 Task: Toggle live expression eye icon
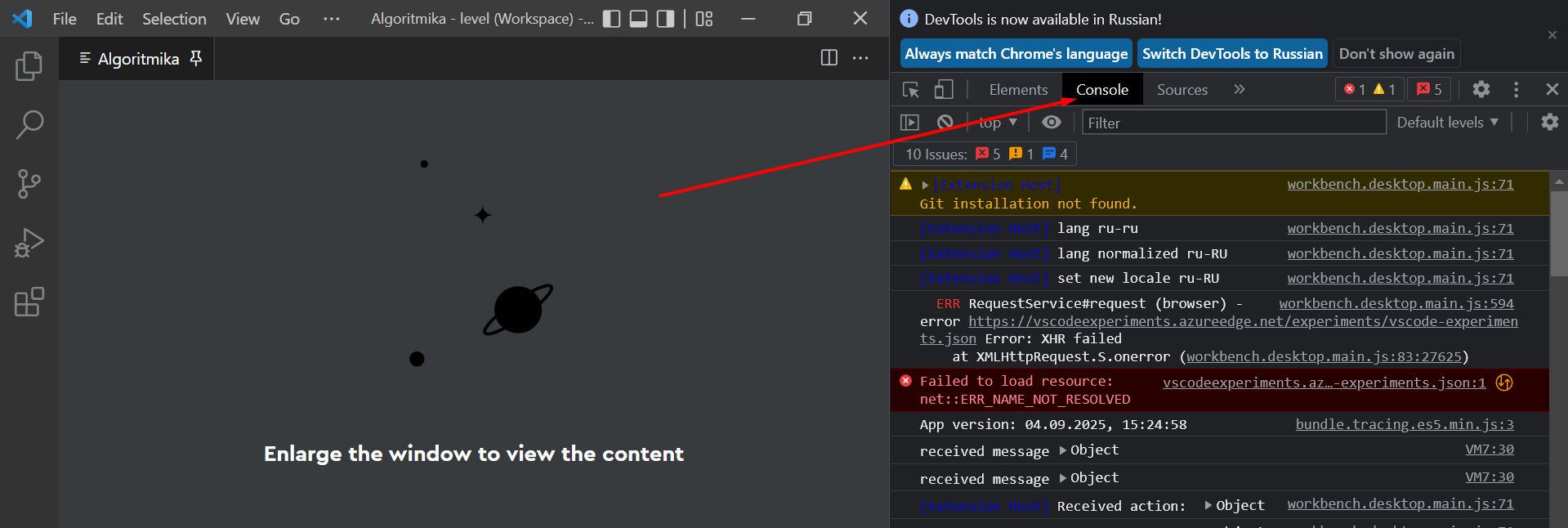1052,122
